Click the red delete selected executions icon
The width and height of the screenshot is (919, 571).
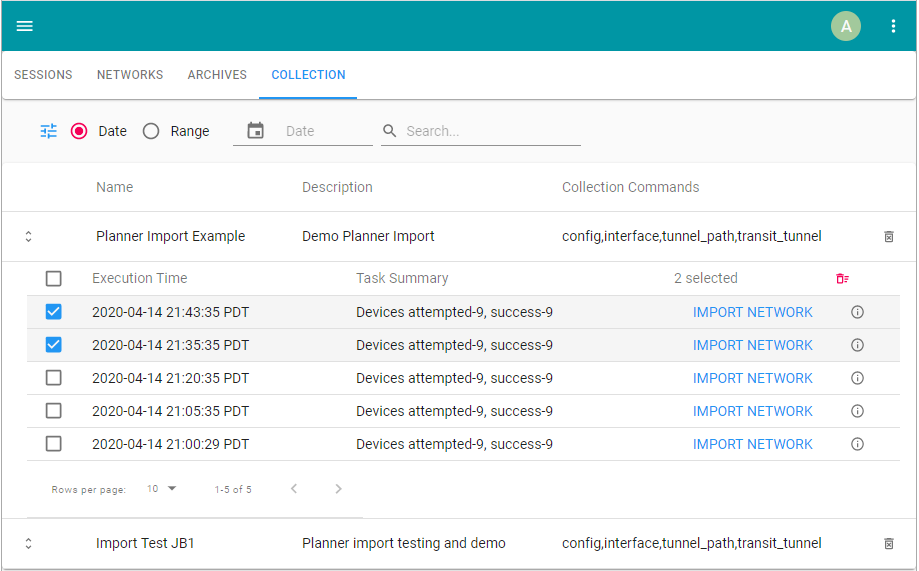(x=842, y=279)
